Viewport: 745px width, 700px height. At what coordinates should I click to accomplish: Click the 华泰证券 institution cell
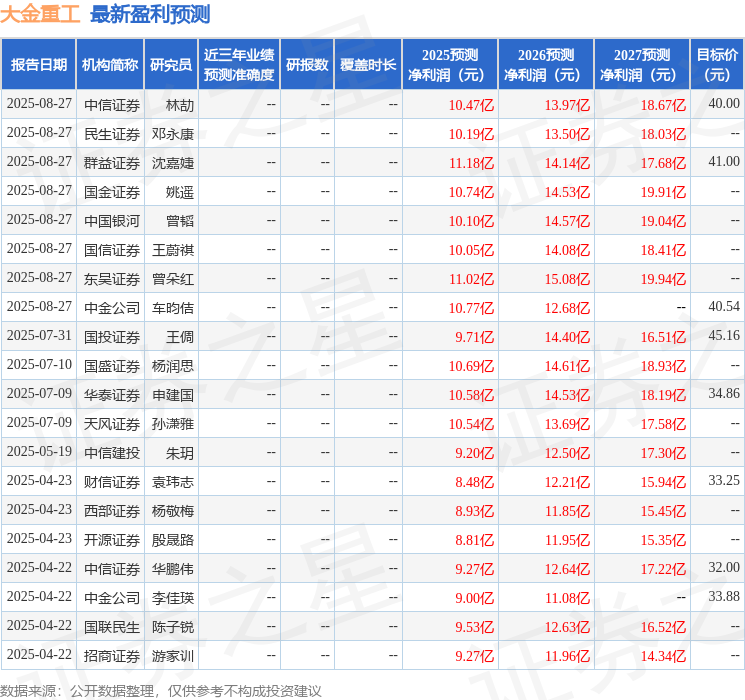click(112, 395)
